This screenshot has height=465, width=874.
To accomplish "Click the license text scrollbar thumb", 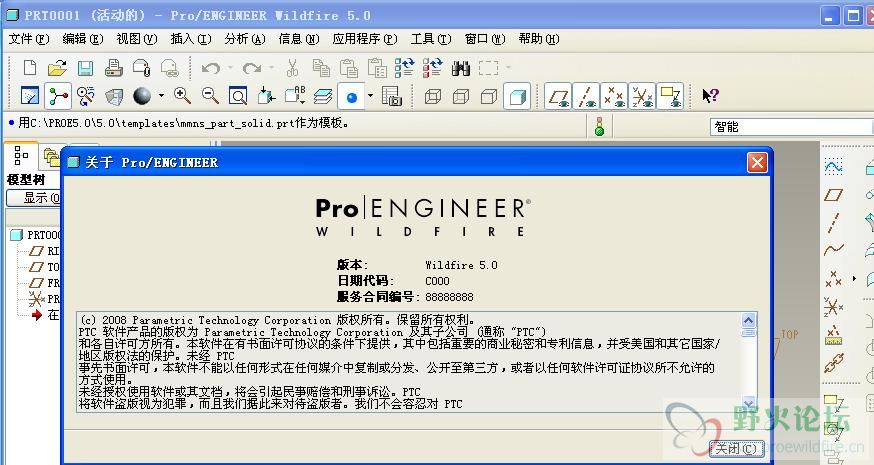I will [x=749, y=332].
